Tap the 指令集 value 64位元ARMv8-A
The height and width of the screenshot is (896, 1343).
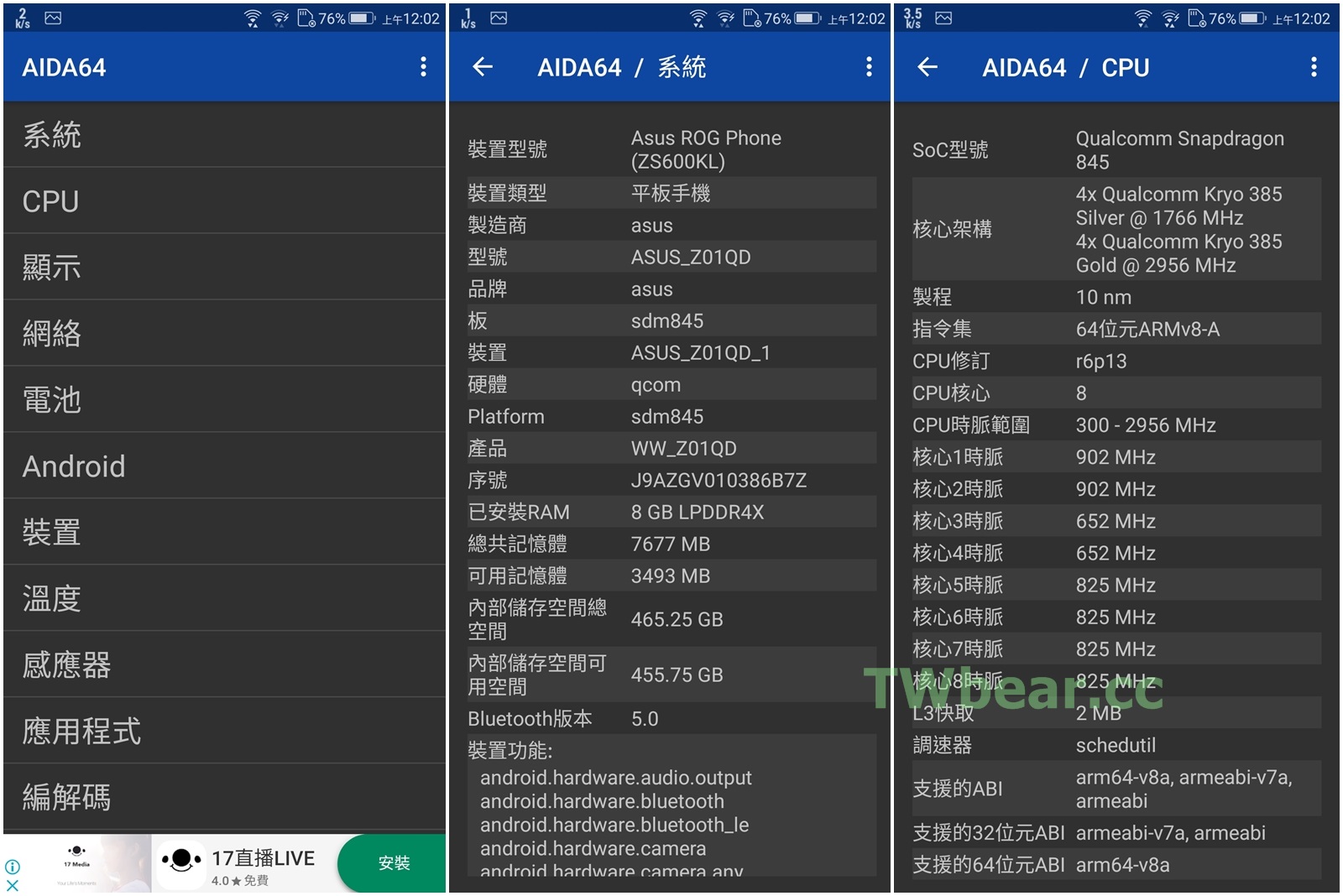pos(1147,329)
